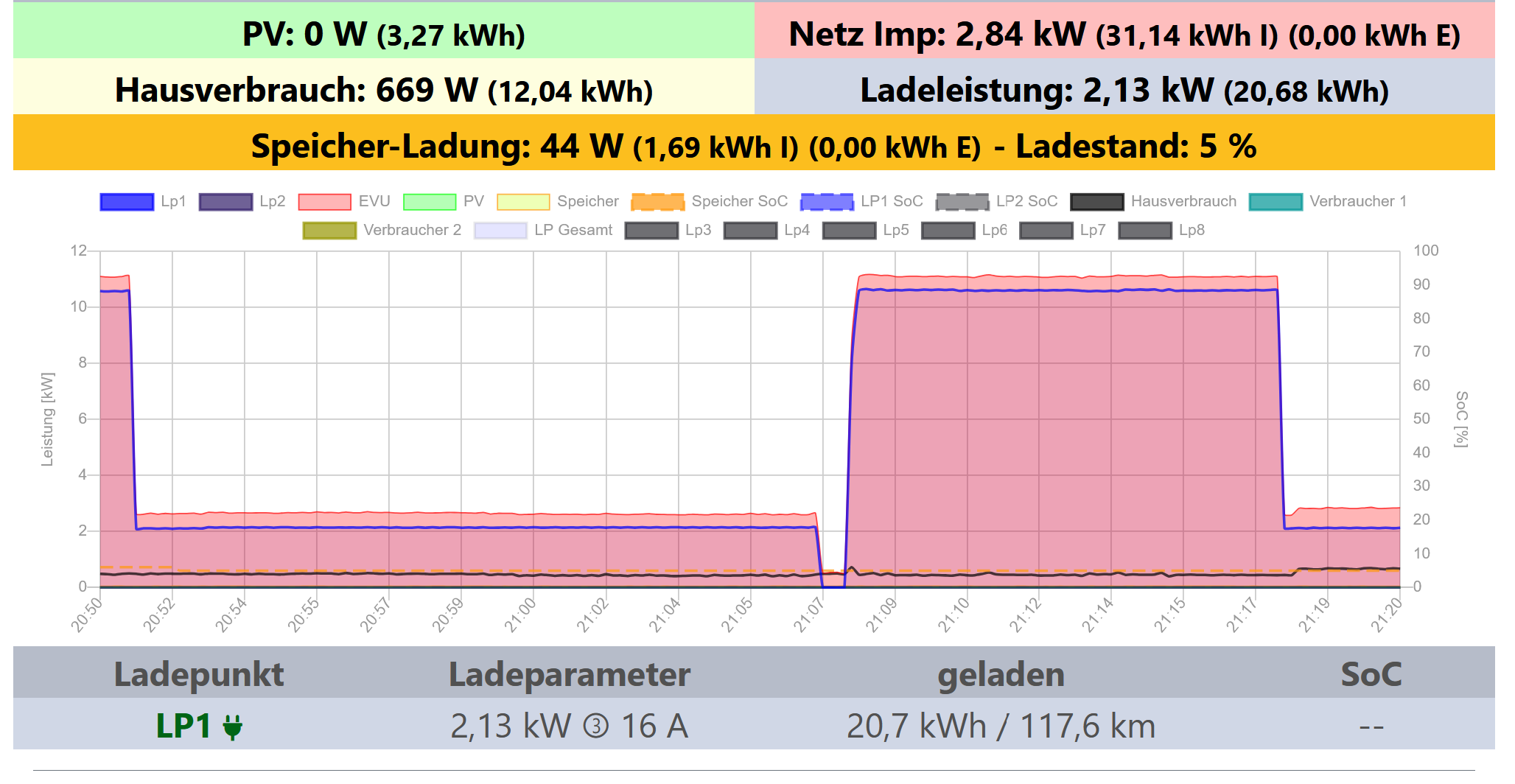Viewport: 1515px width, 784px height.
Task: Show the LP Gesamt dataset
Action: point(500,231)
